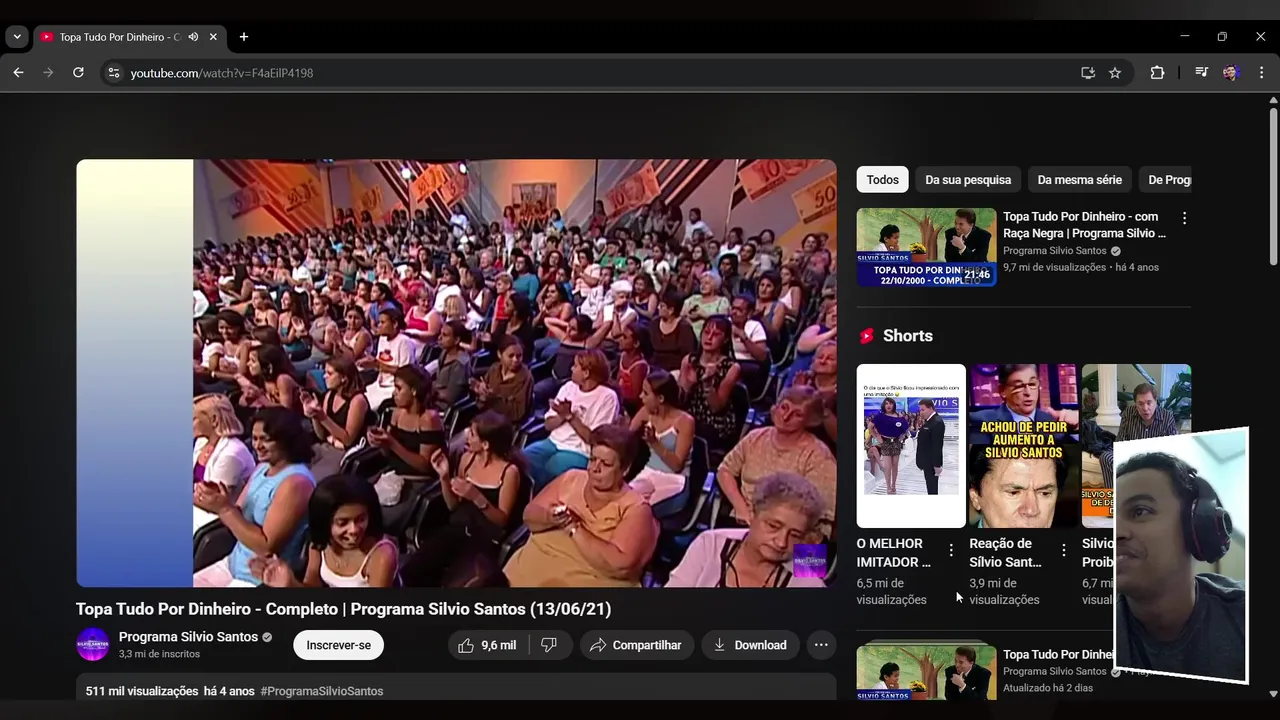1280x720 pixels.
Task: Open Raça Negra video thumbnail
Action: 927,247
